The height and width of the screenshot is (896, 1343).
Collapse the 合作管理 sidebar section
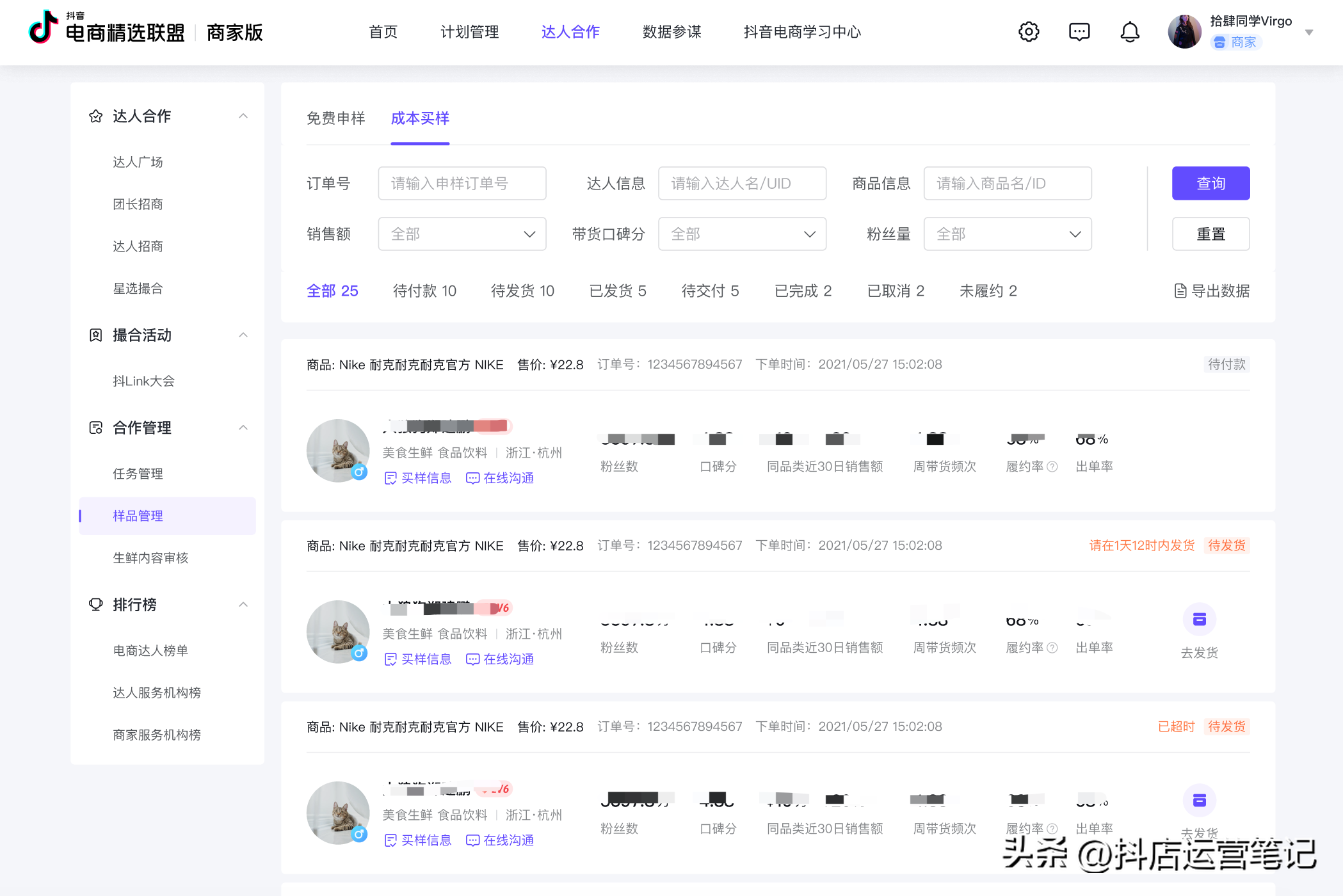click(x=243, y=428)
